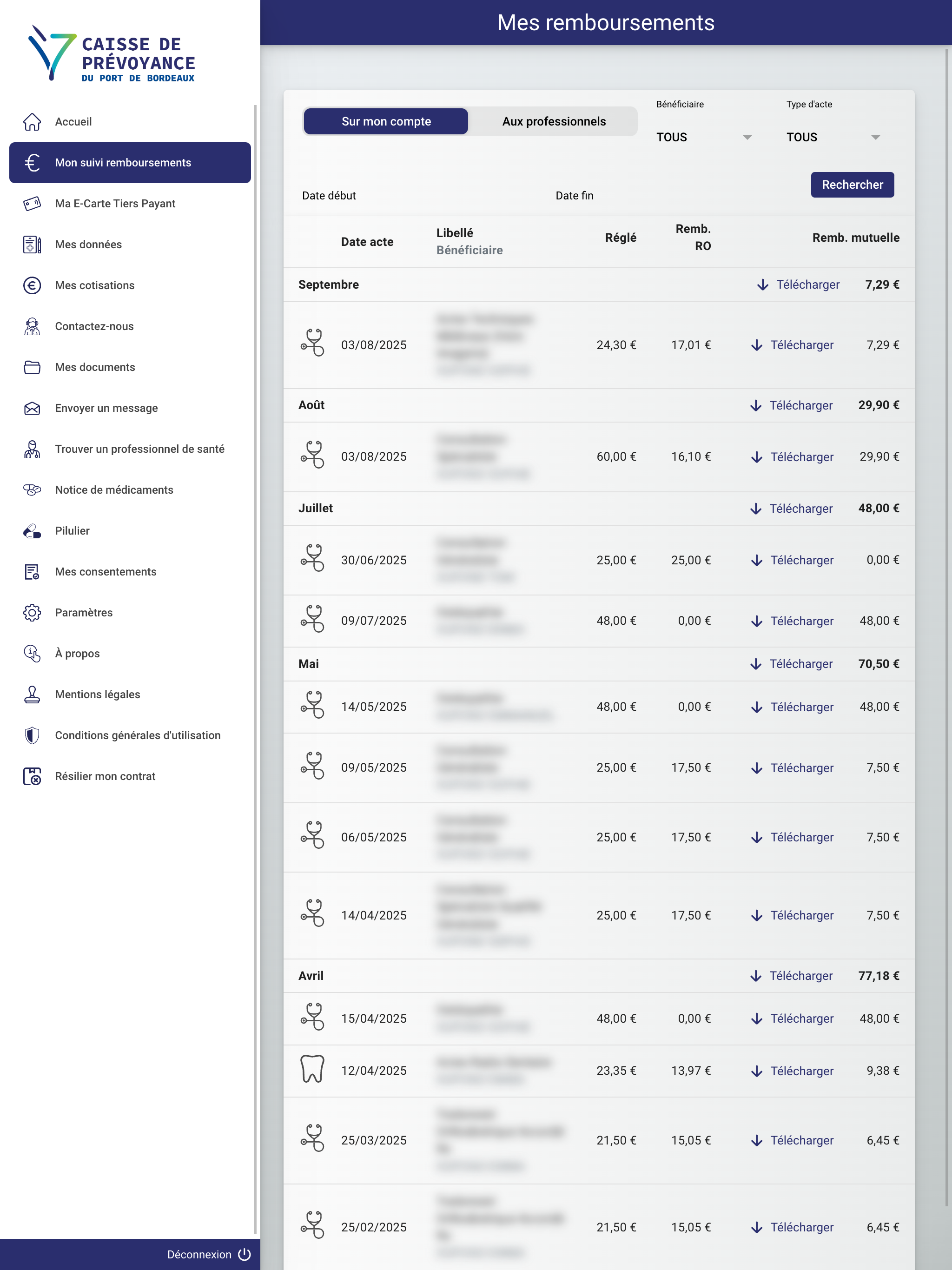952x1270 pixels.
Task: Click the Mes données document icon
Action: (x=32, y=245)
